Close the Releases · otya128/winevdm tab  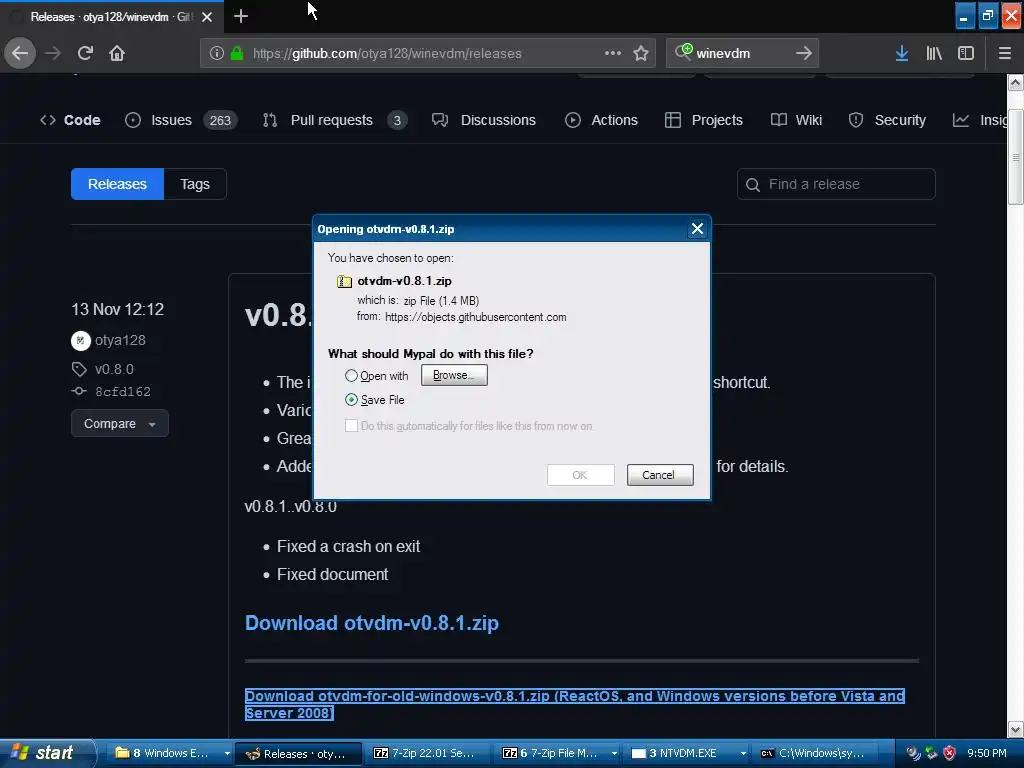coord(207,17)
